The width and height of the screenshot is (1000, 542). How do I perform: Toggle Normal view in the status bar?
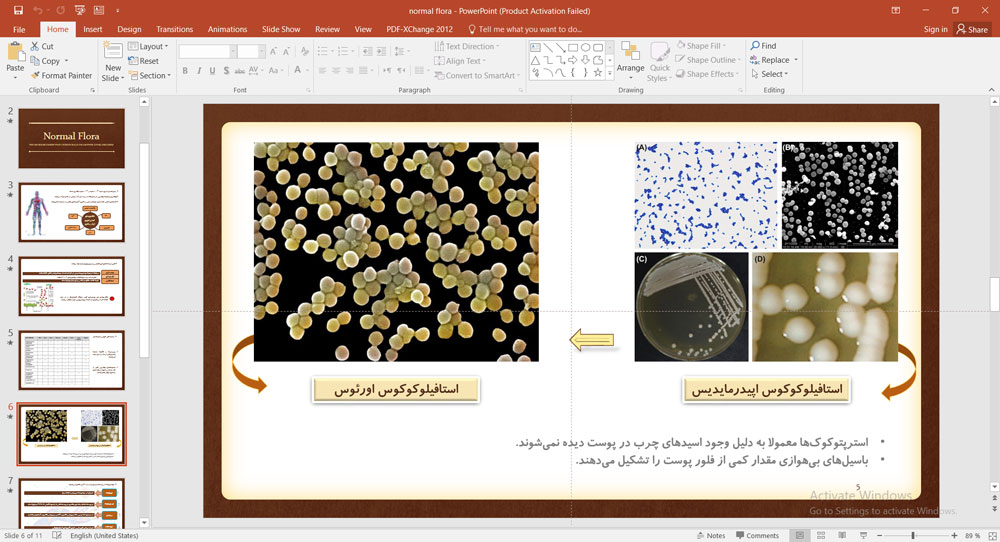799,535
